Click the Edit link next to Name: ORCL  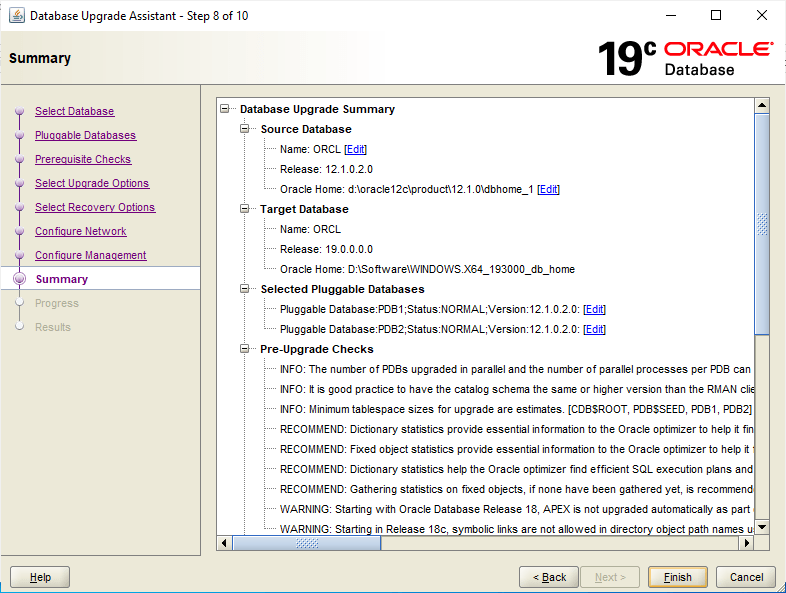coord(355,149)
